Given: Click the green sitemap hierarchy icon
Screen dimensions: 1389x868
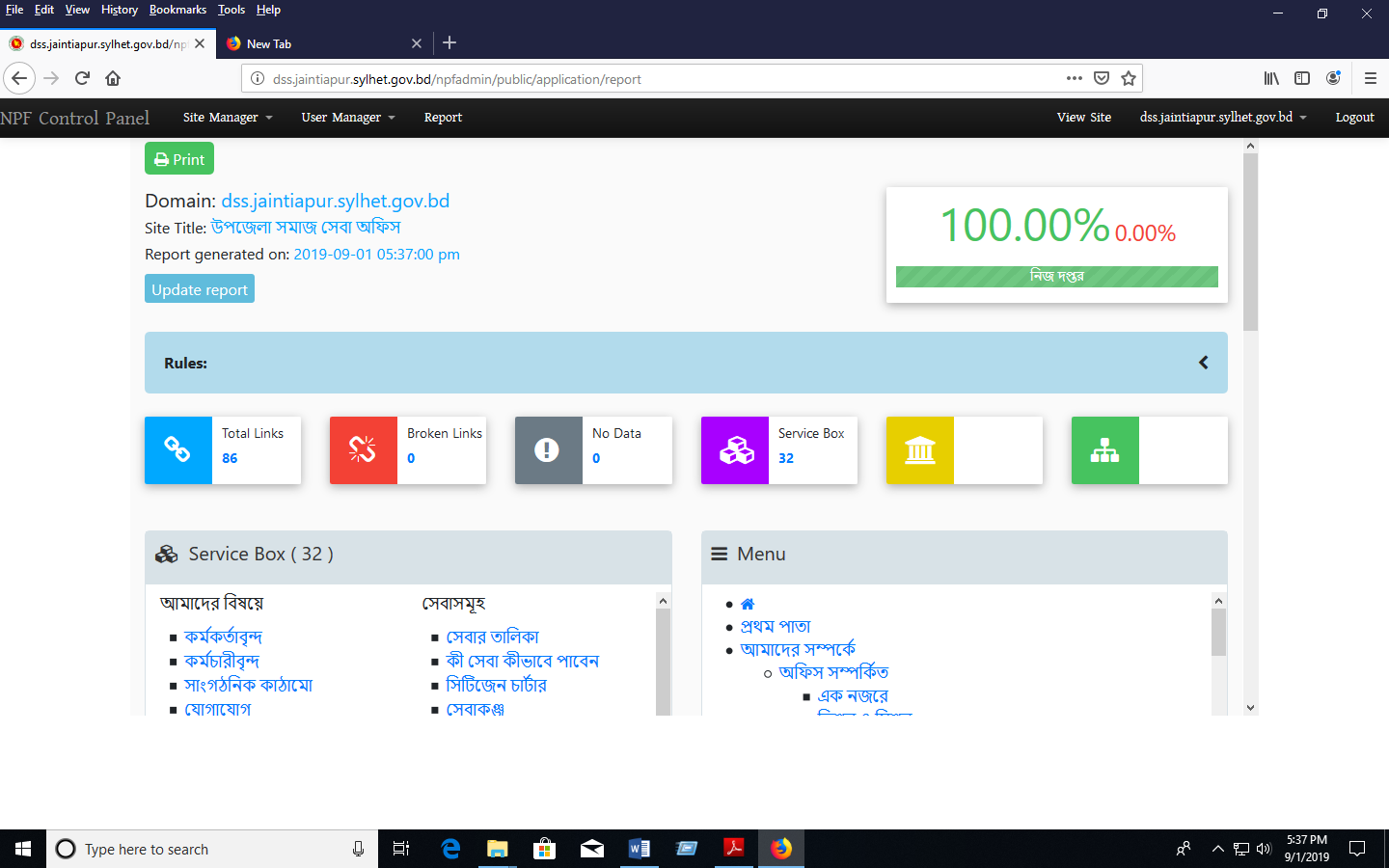Looking at the screenshot, I should (1104, 449).
